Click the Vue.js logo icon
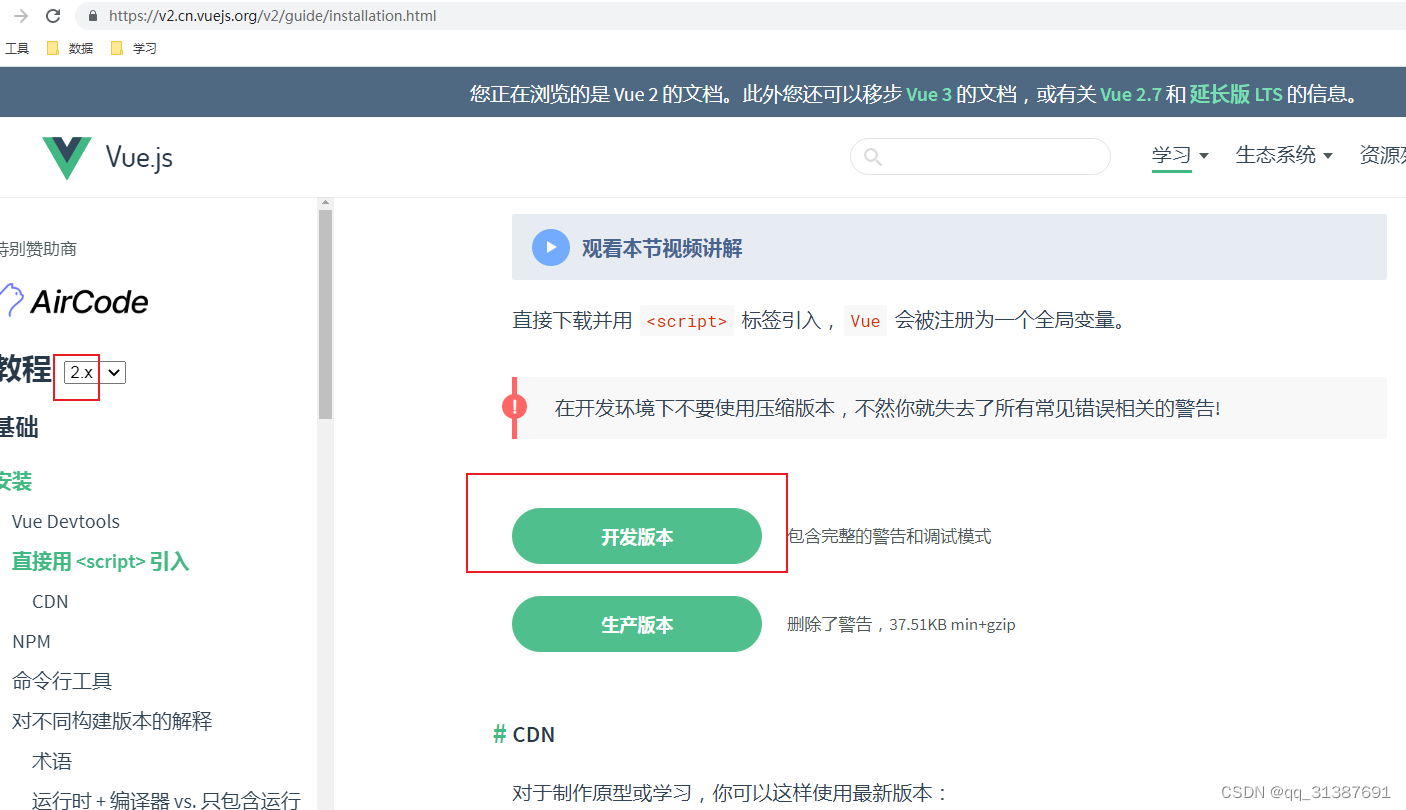This screenshot has width=1406, height=810. coord(66,156)
